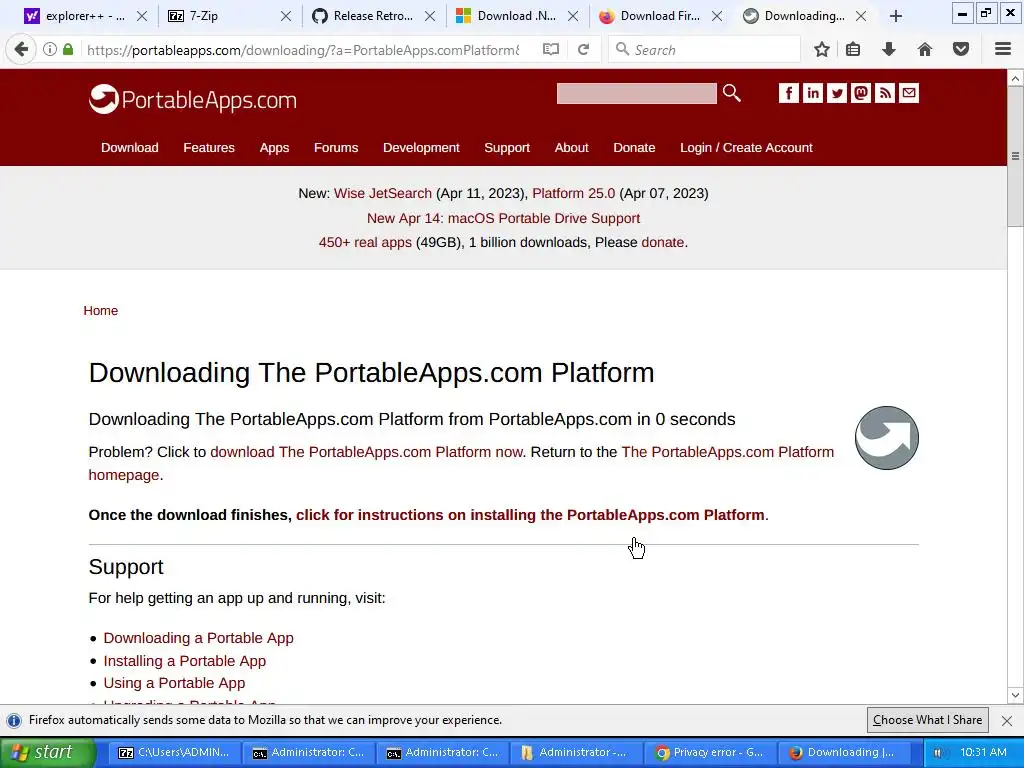1024x768 pixels.
Task: Click scrollbar down arrow
Action: (x=1015, y=695)
